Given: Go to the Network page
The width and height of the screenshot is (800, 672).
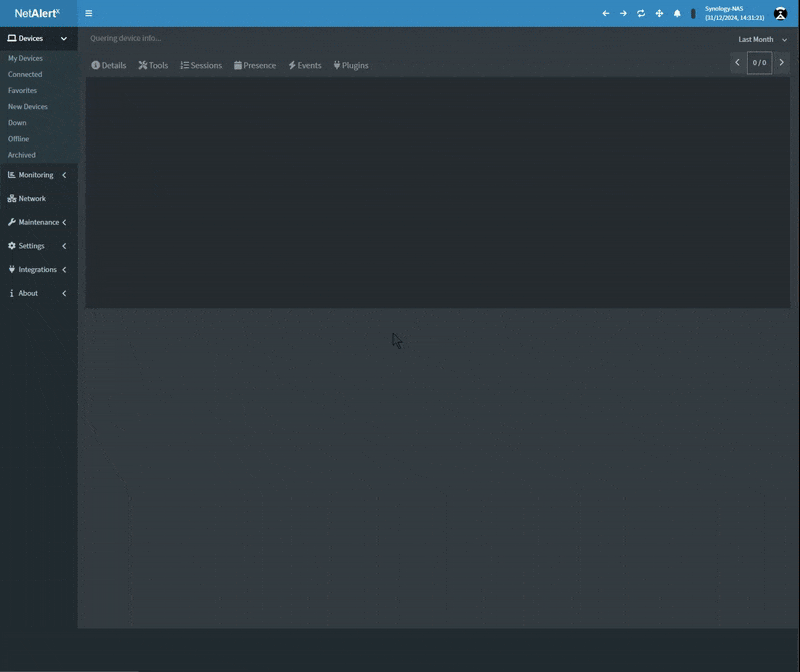Looking at the screenshot, I should 32,198.
